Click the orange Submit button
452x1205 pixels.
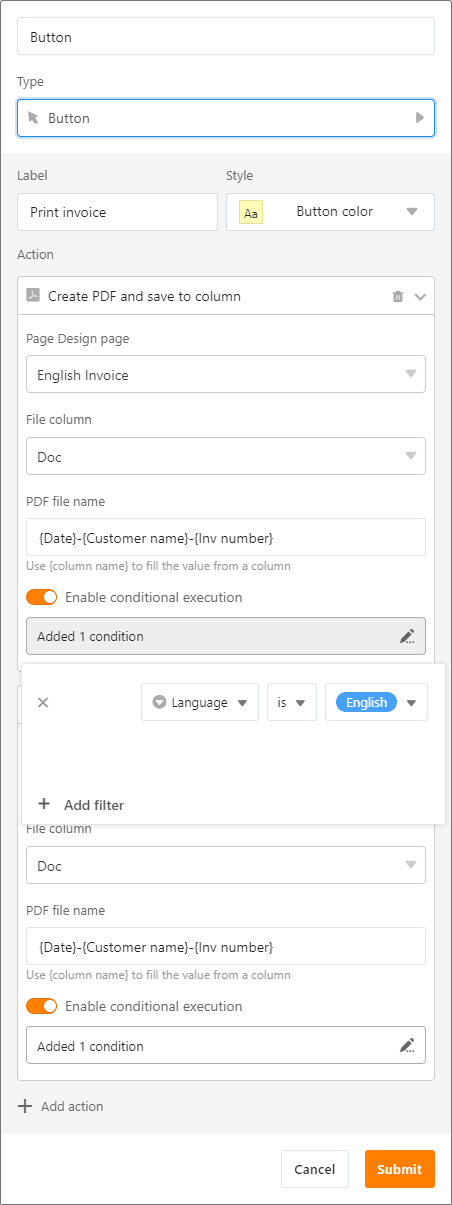[400, 1169]
